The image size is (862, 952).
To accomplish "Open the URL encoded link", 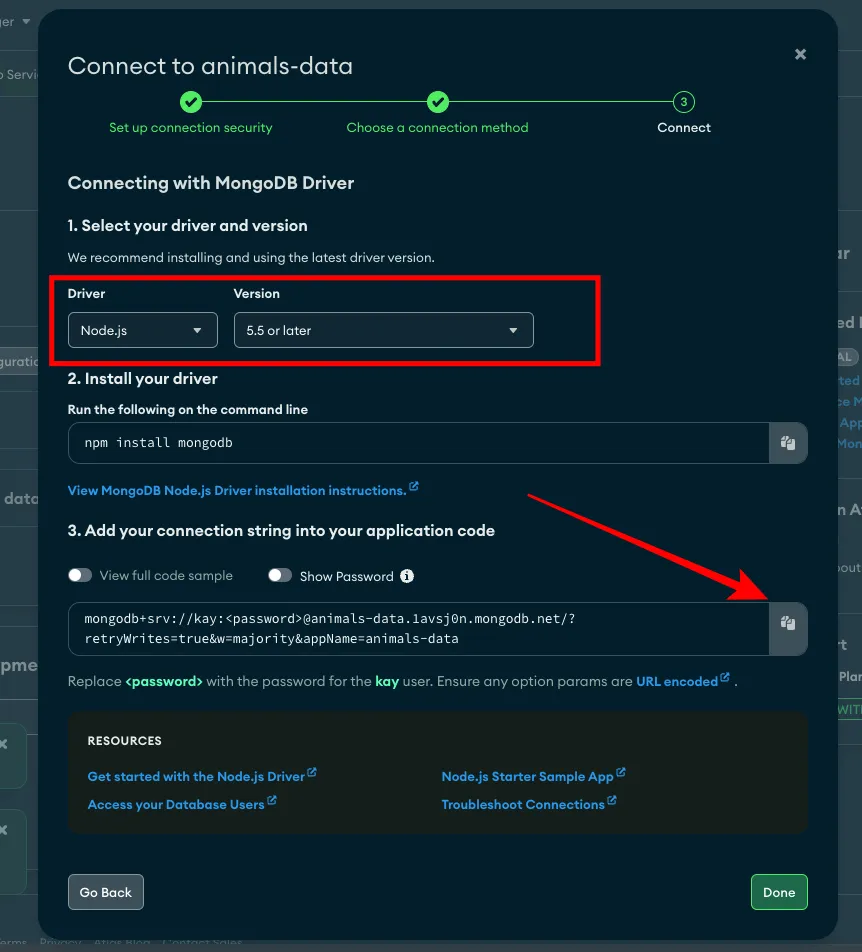I will 682,681.
